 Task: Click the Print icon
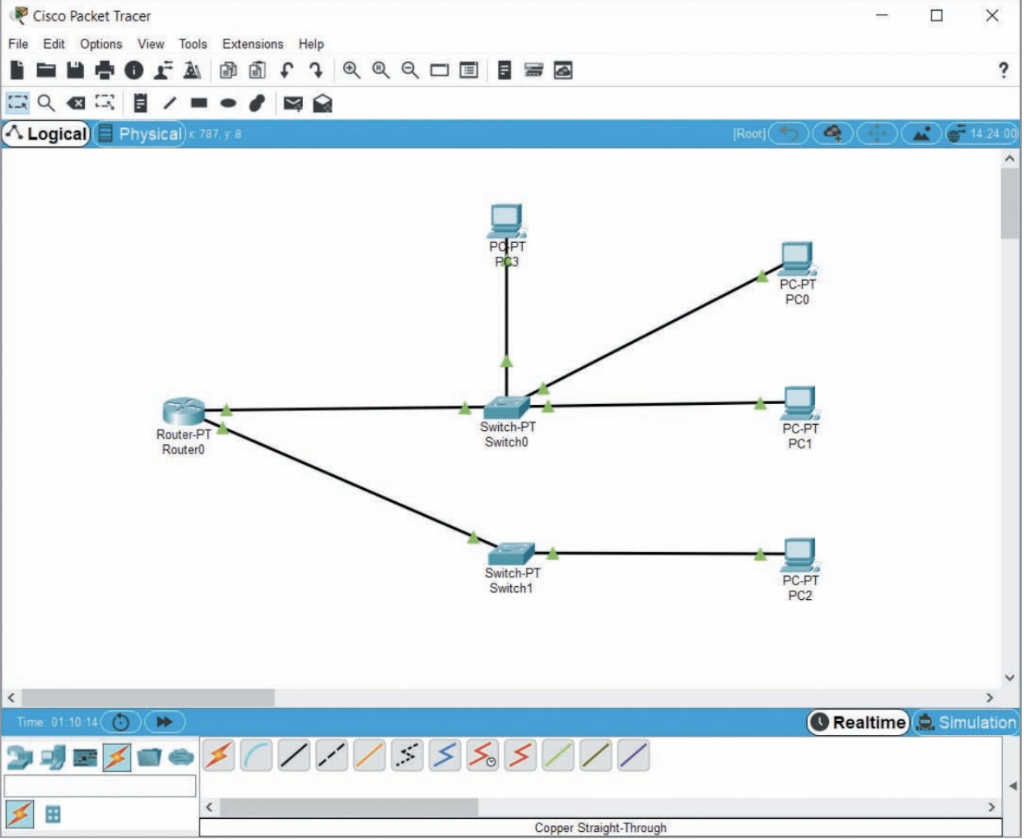pyautogui.click(x=104, y=70)
